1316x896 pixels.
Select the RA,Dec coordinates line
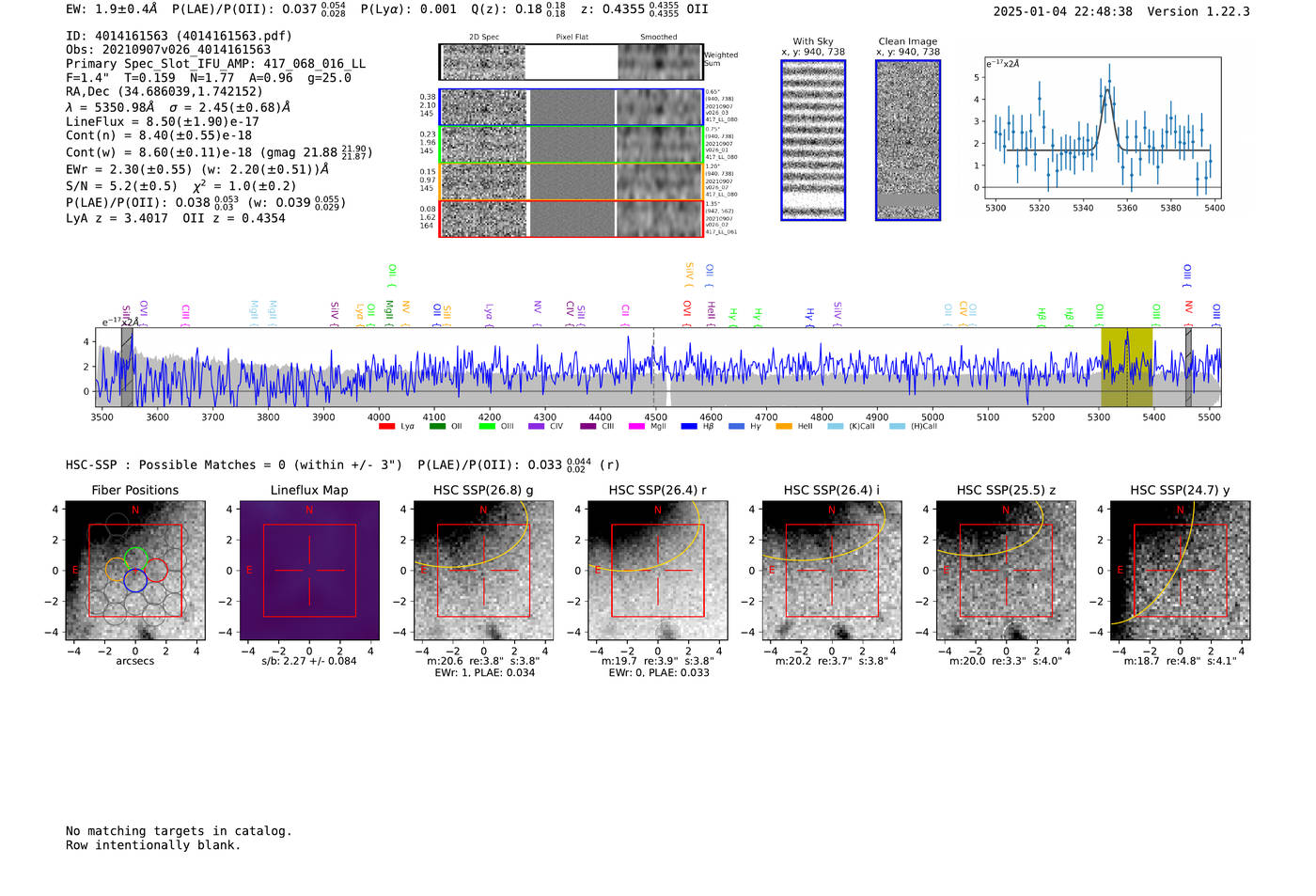tap(164, 92)
